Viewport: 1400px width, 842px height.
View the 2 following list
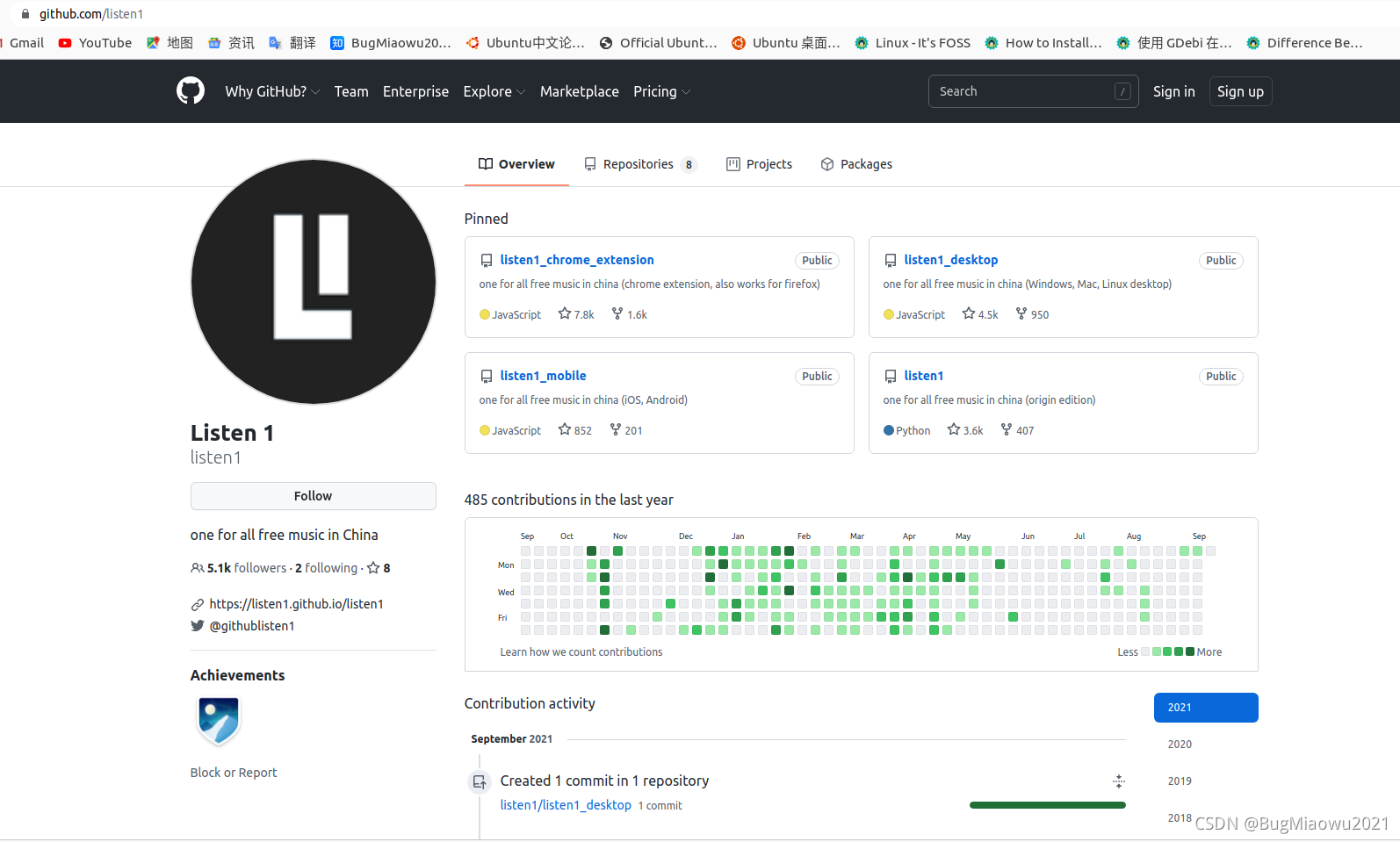pos(327,568)
